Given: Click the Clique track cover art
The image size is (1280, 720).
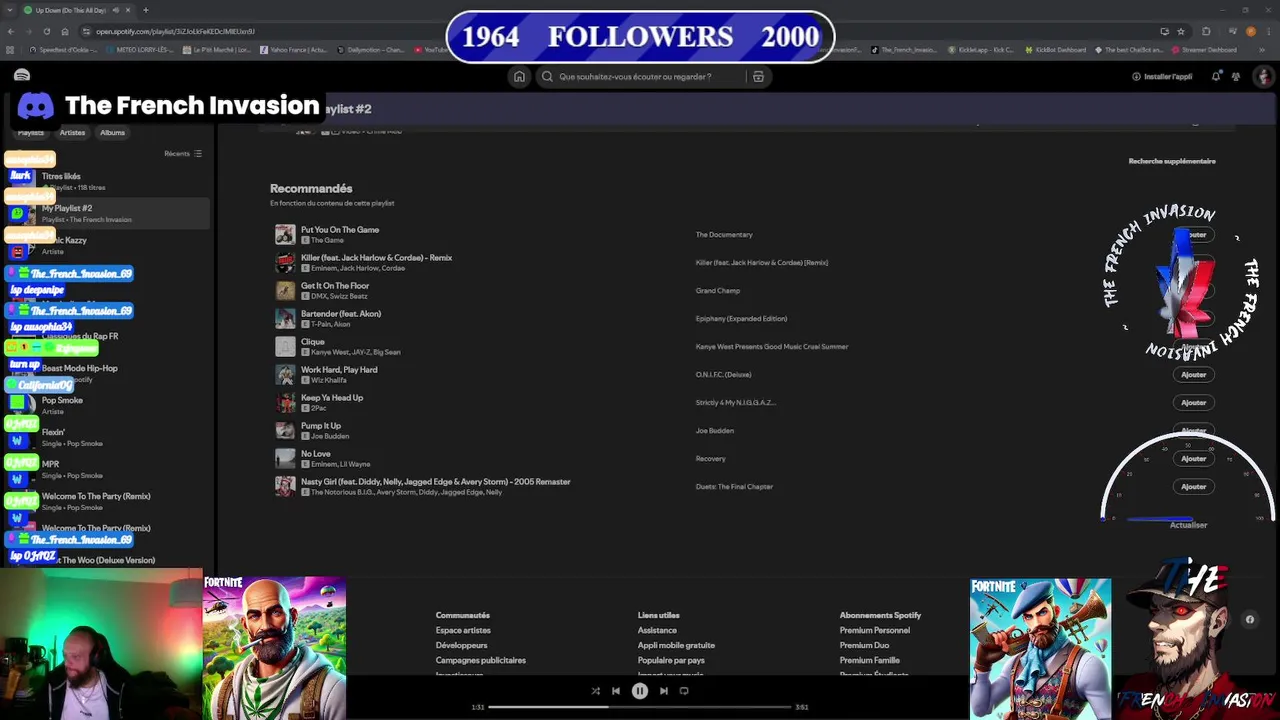Looking at the screenshot, I should click(x=285, y=346).
